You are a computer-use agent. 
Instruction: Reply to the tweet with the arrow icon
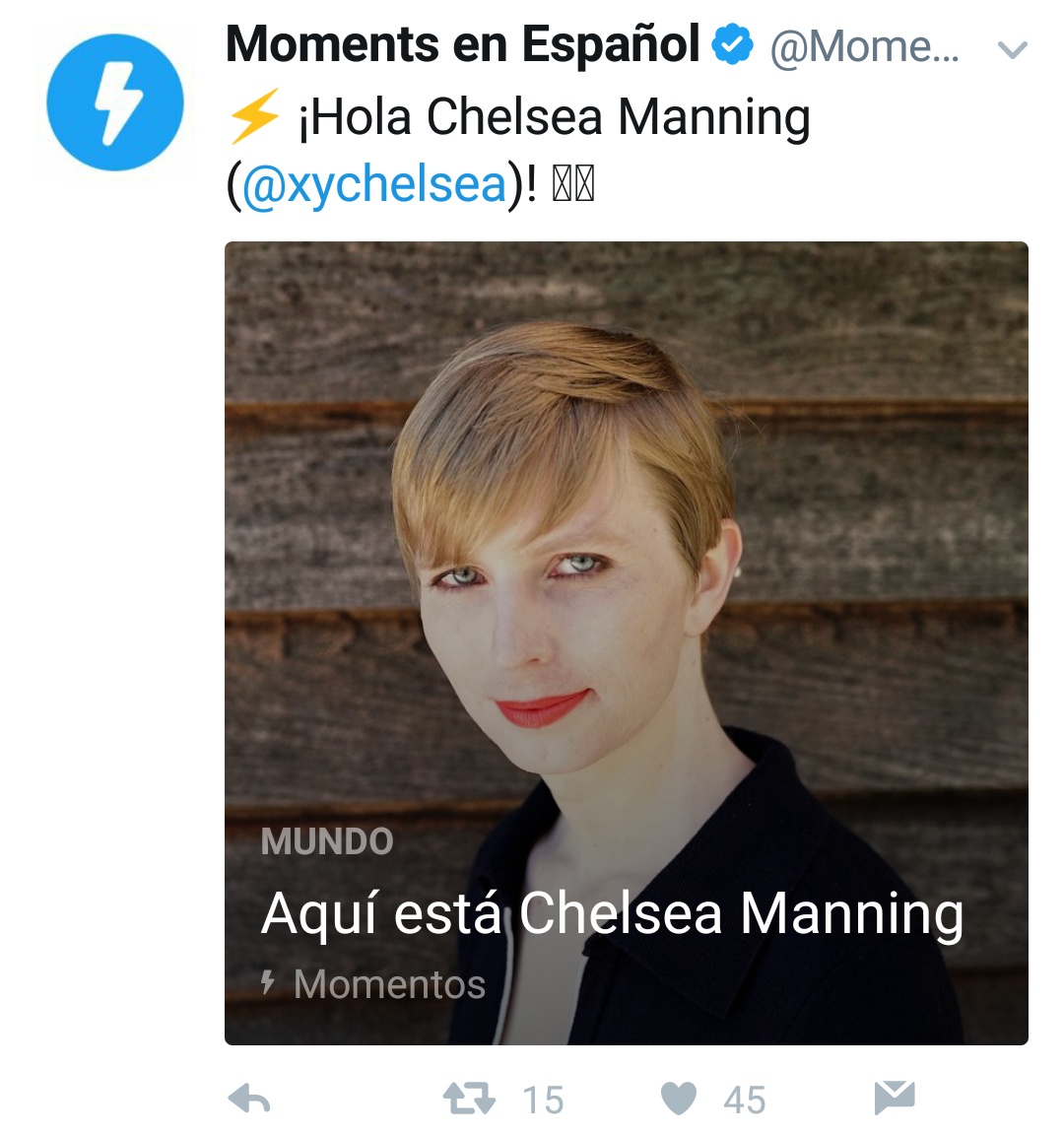249,1099
